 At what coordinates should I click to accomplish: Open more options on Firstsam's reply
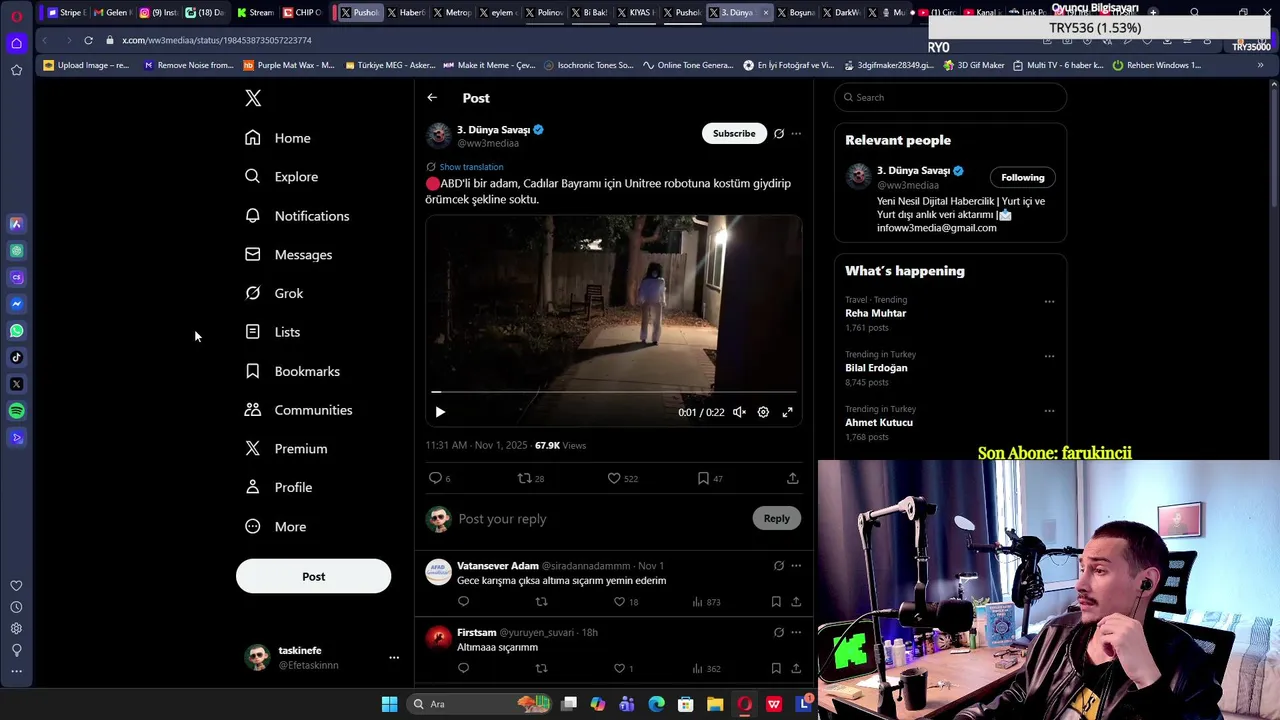click(796, 632)
